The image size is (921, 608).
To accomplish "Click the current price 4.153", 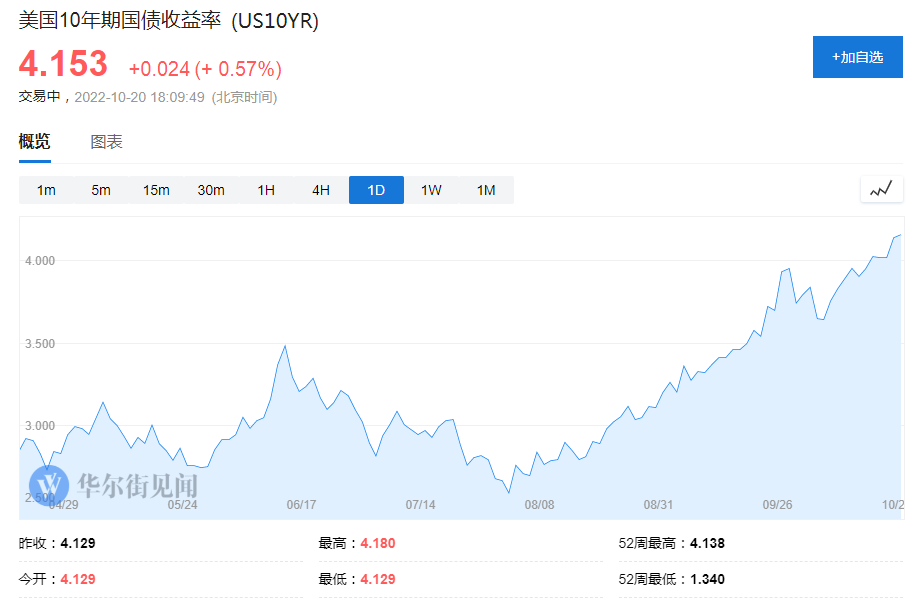I will 63,64.
